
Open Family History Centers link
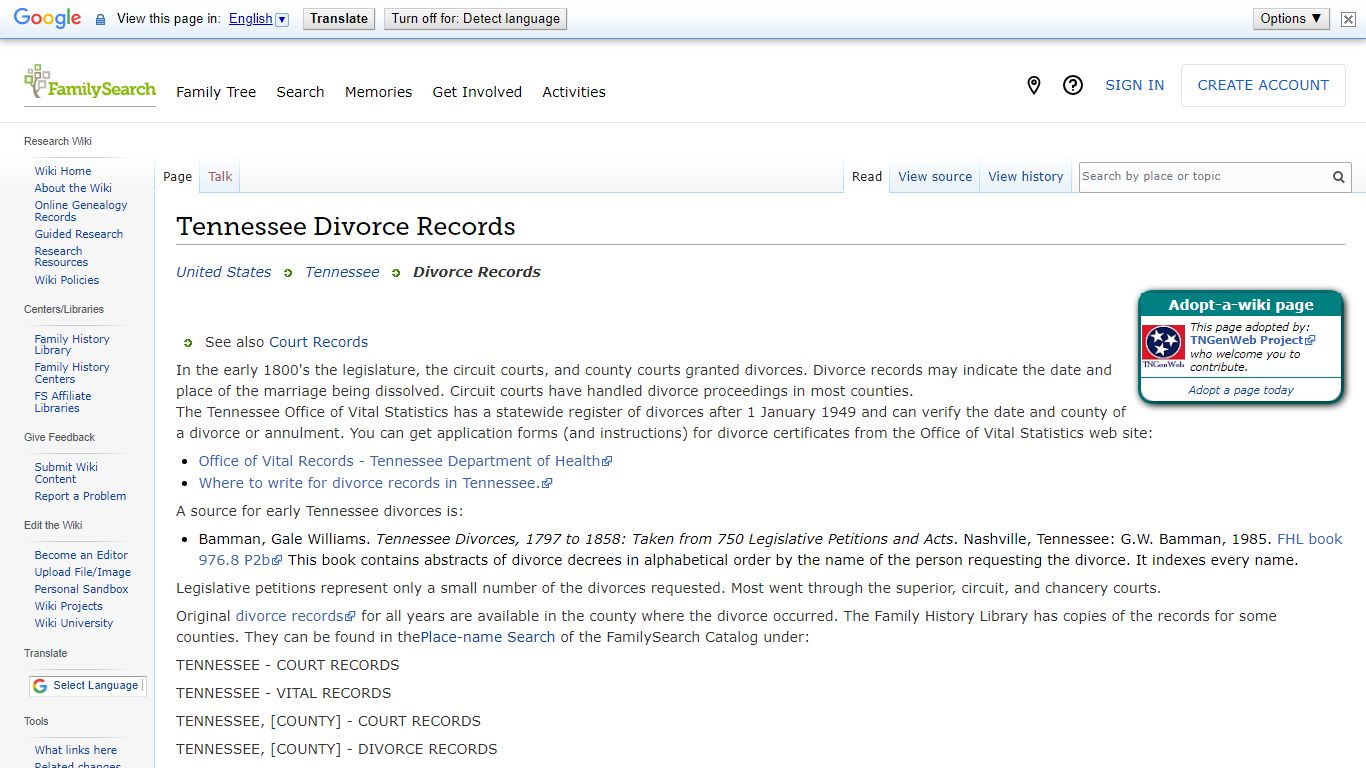[72, 373]
